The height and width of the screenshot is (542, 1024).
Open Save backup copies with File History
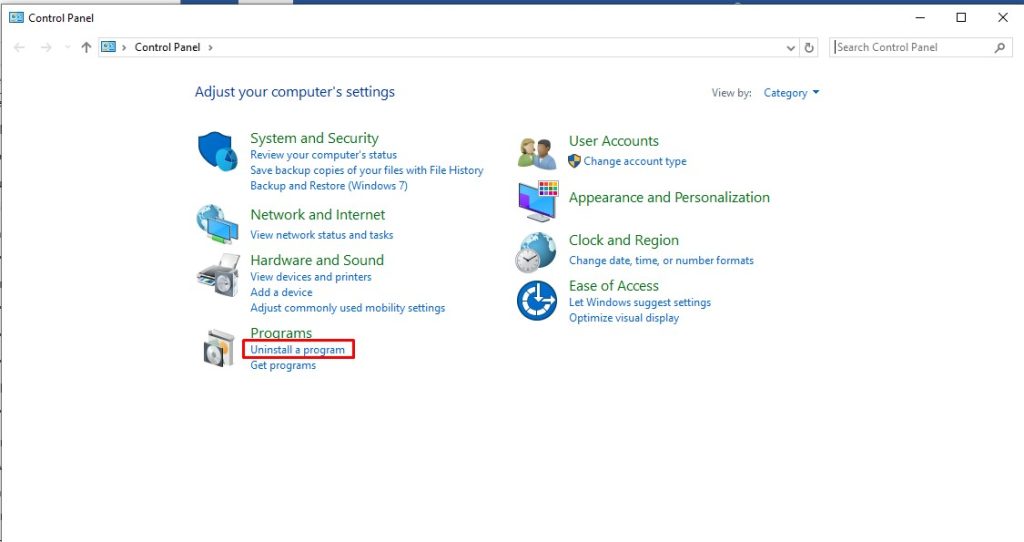[366, 170]
